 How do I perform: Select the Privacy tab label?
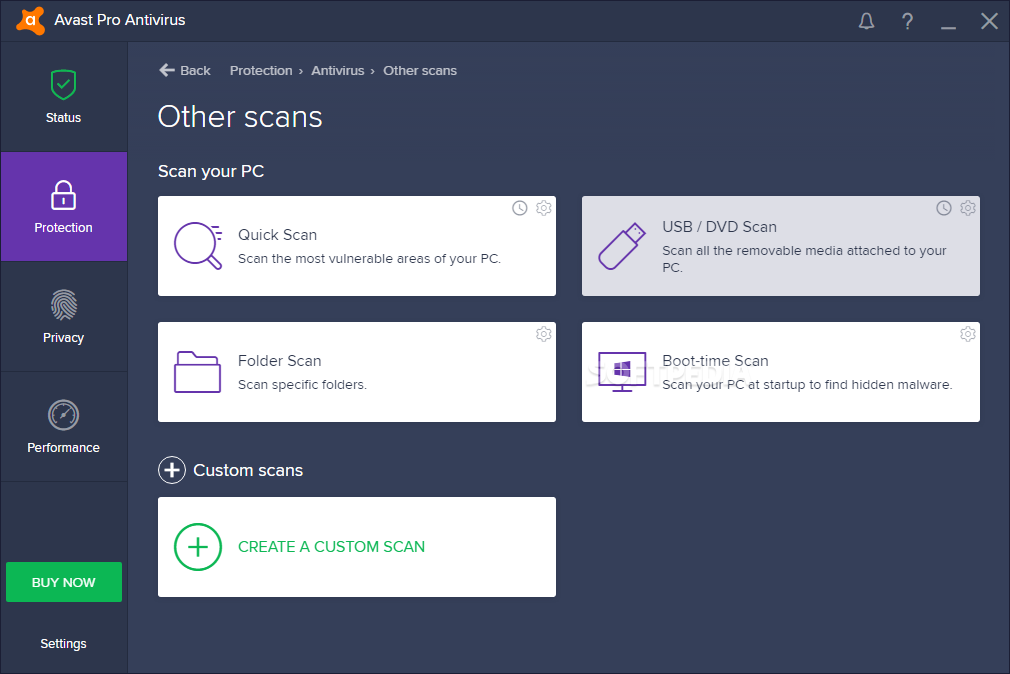tap(63, 338)
